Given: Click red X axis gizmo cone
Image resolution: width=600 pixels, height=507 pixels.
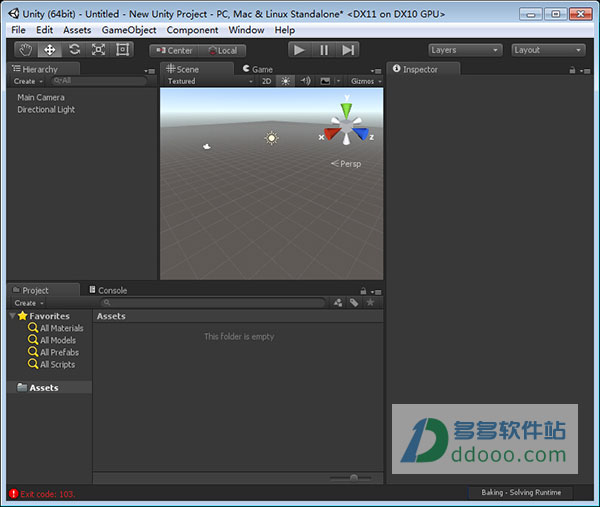Looking at the screenshot, I should point(332,134).
